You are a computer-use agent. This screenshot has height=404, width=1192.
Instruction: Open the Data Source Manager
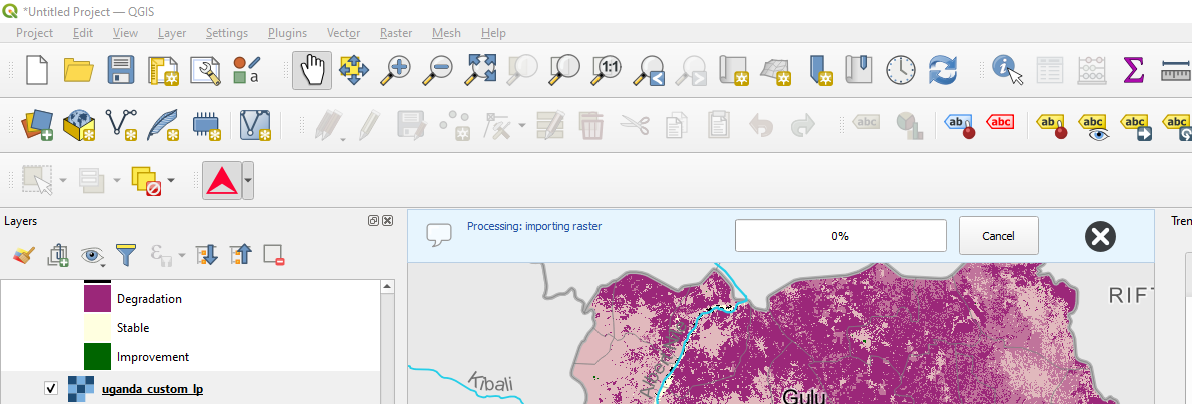(37, 125)
